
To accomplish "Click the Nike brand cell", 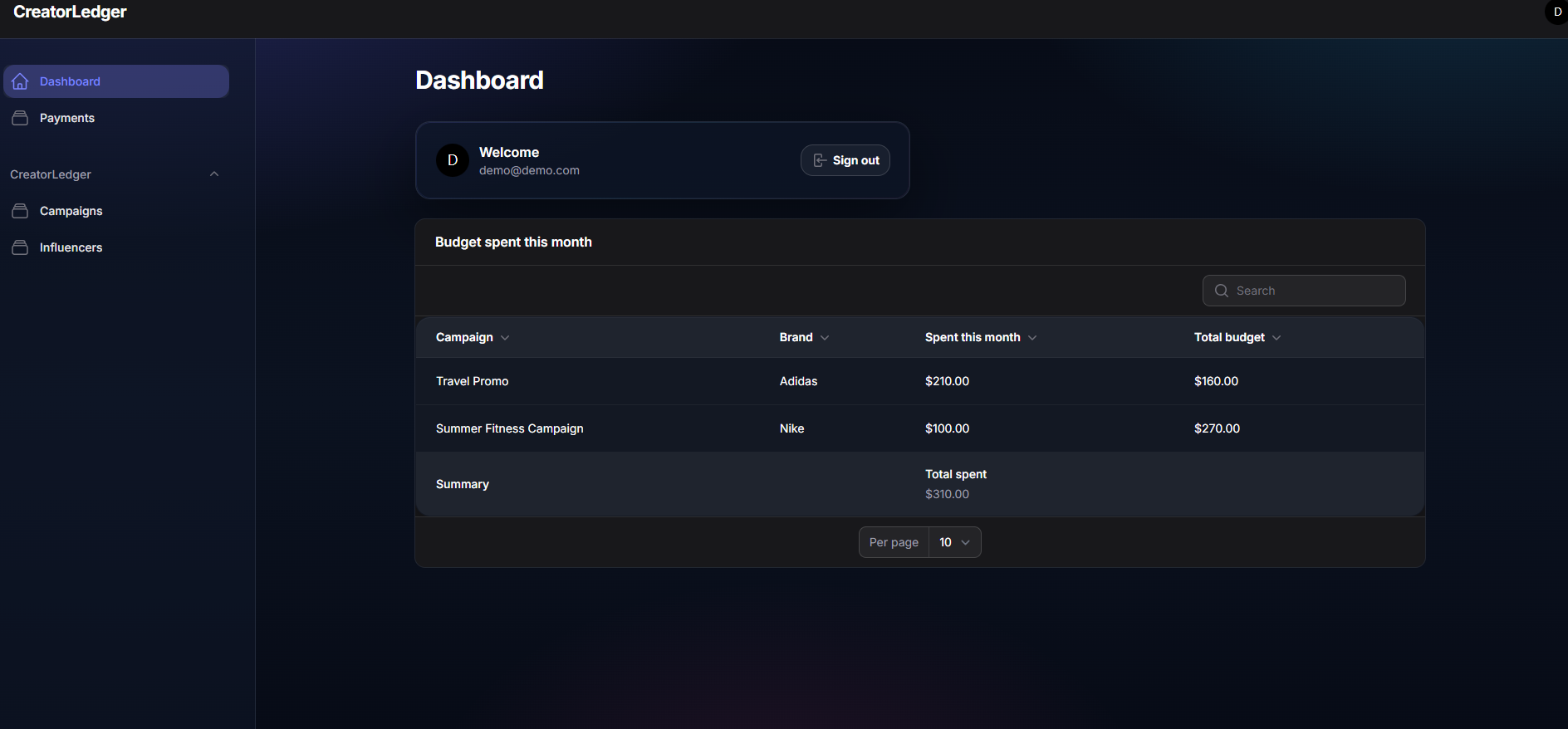I will coord(791,428).
